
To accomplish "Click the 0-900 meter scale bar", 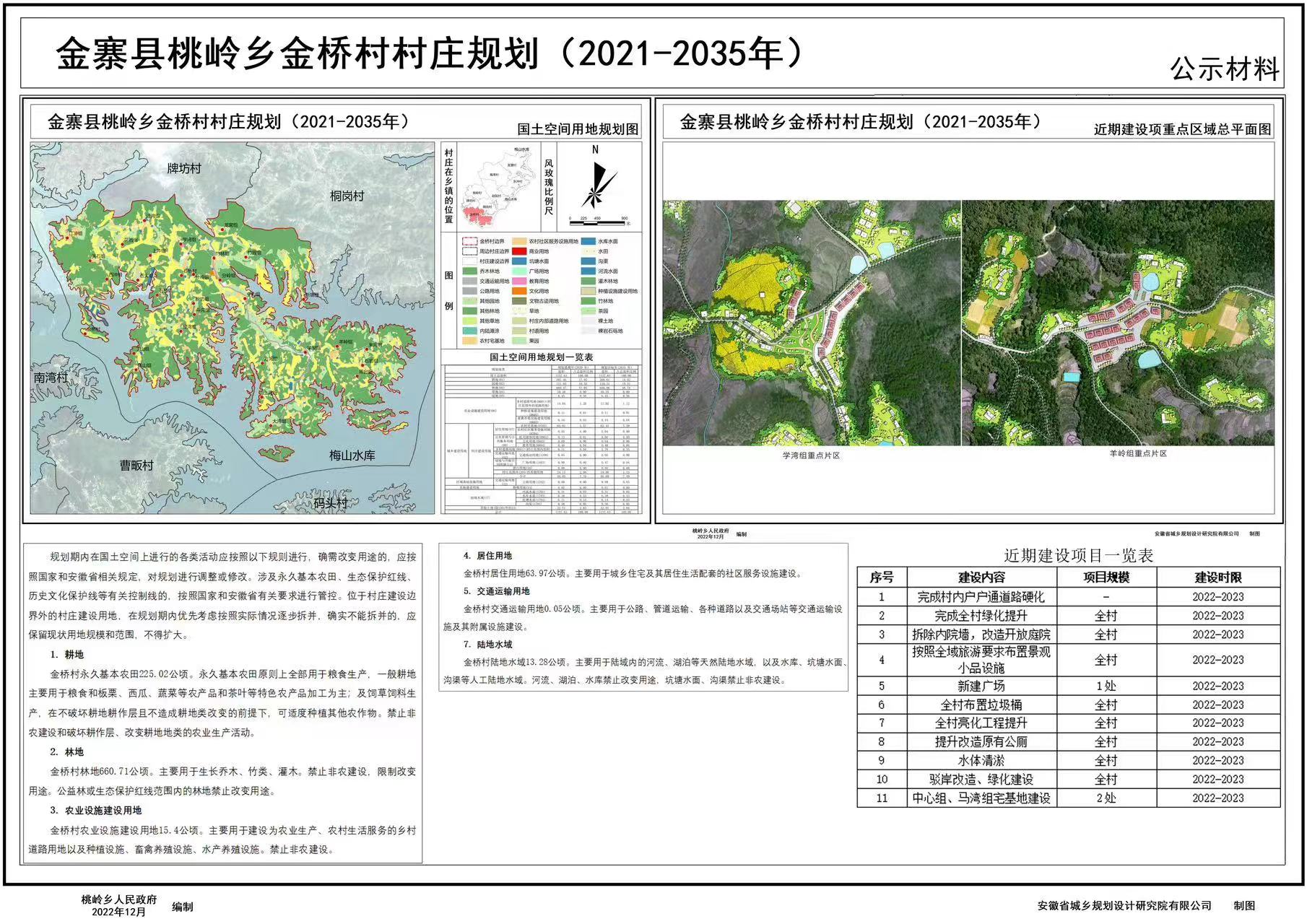I will coord(598,222).
